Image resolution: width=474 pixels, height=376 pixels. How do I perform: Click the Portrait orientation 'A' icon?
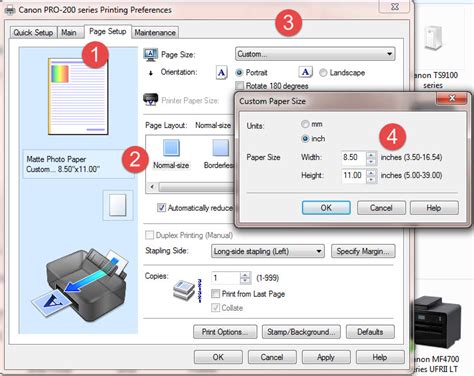pos(221,73)
